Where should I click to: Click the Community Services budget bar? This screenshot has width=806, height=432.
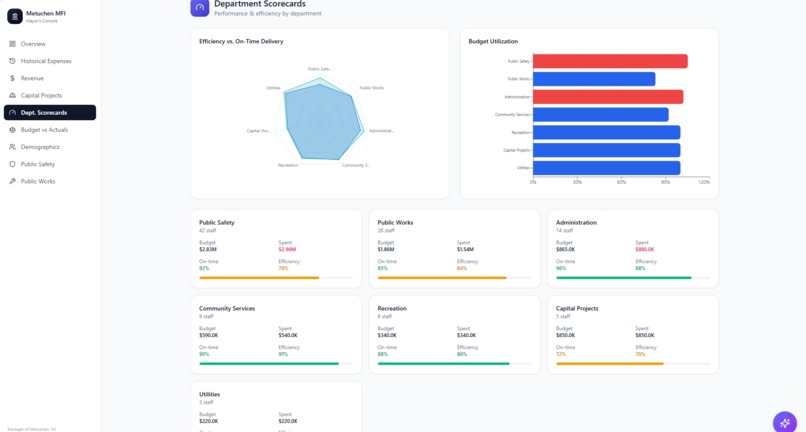601,114
